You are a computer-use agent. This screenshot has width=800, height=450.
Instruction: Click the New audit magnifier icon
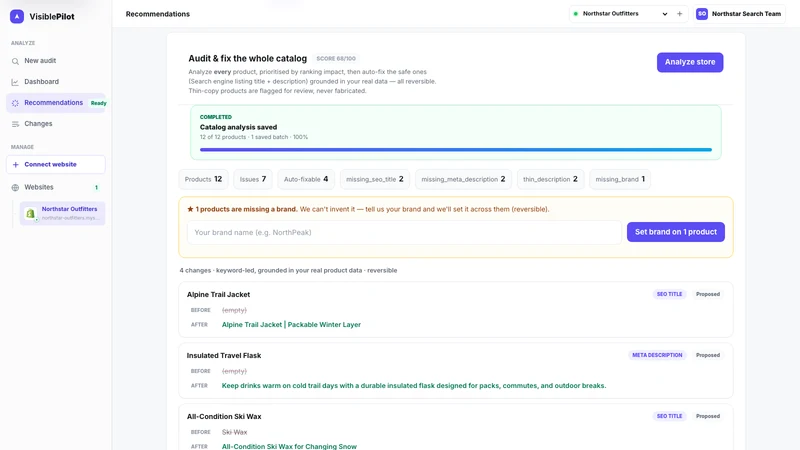pyautogui.click(x=15, y=61)
